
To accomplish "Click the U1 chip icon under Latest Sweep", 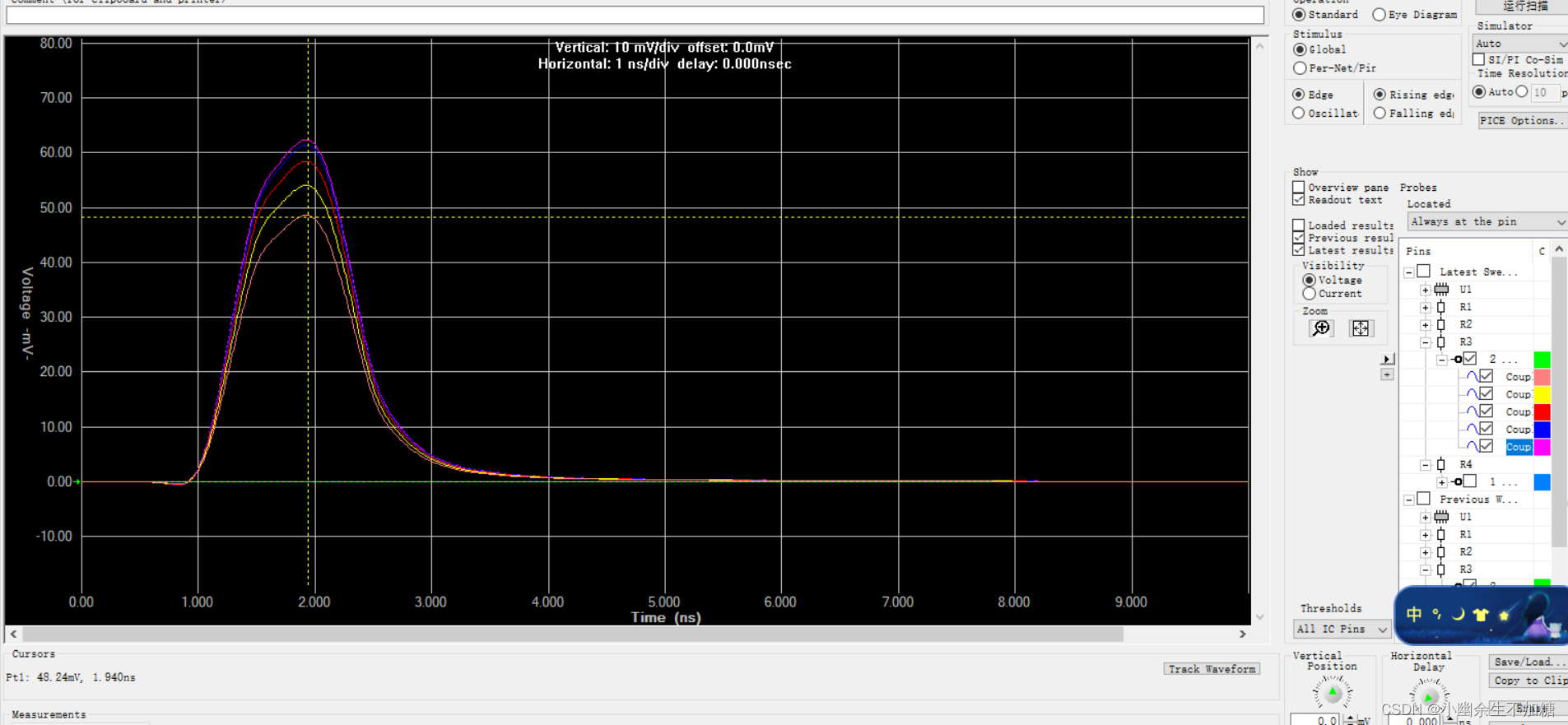I will [x=1441, y=289].
